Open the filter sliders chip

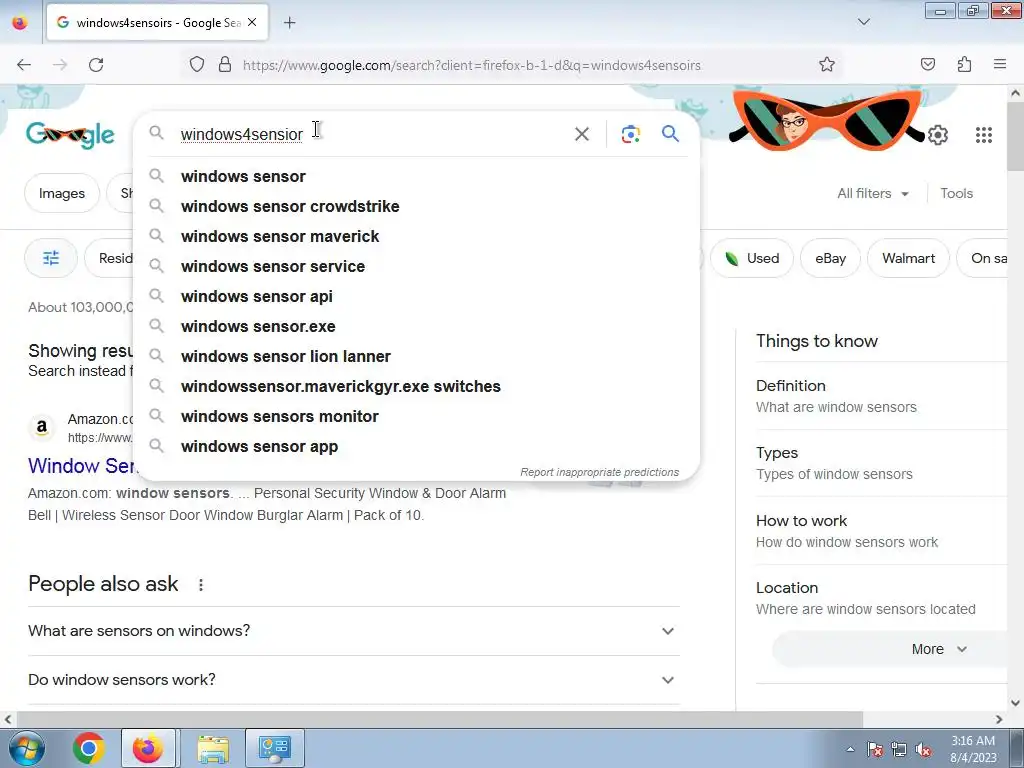point(51,258)
